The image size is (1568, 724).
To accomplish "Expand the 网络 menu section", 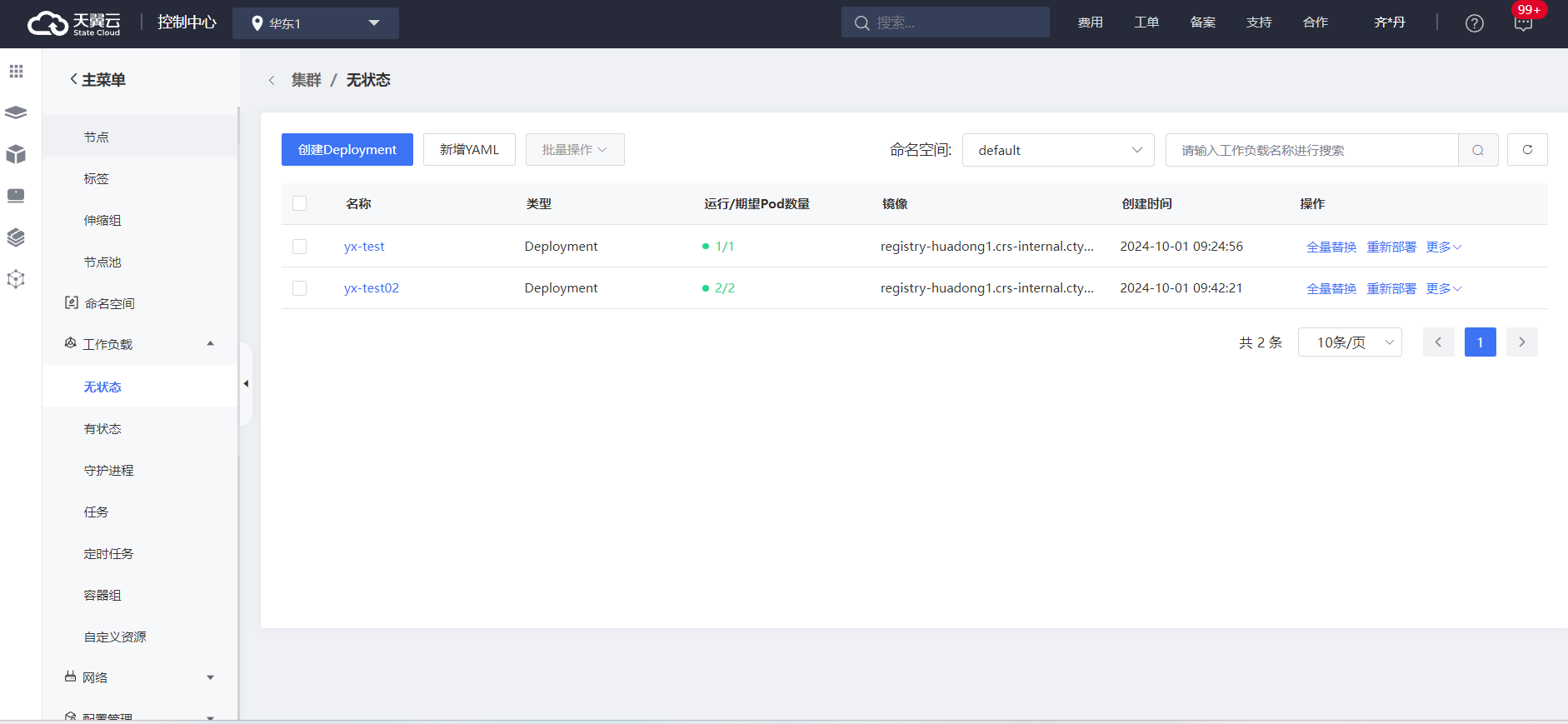I will click(210, 677).
